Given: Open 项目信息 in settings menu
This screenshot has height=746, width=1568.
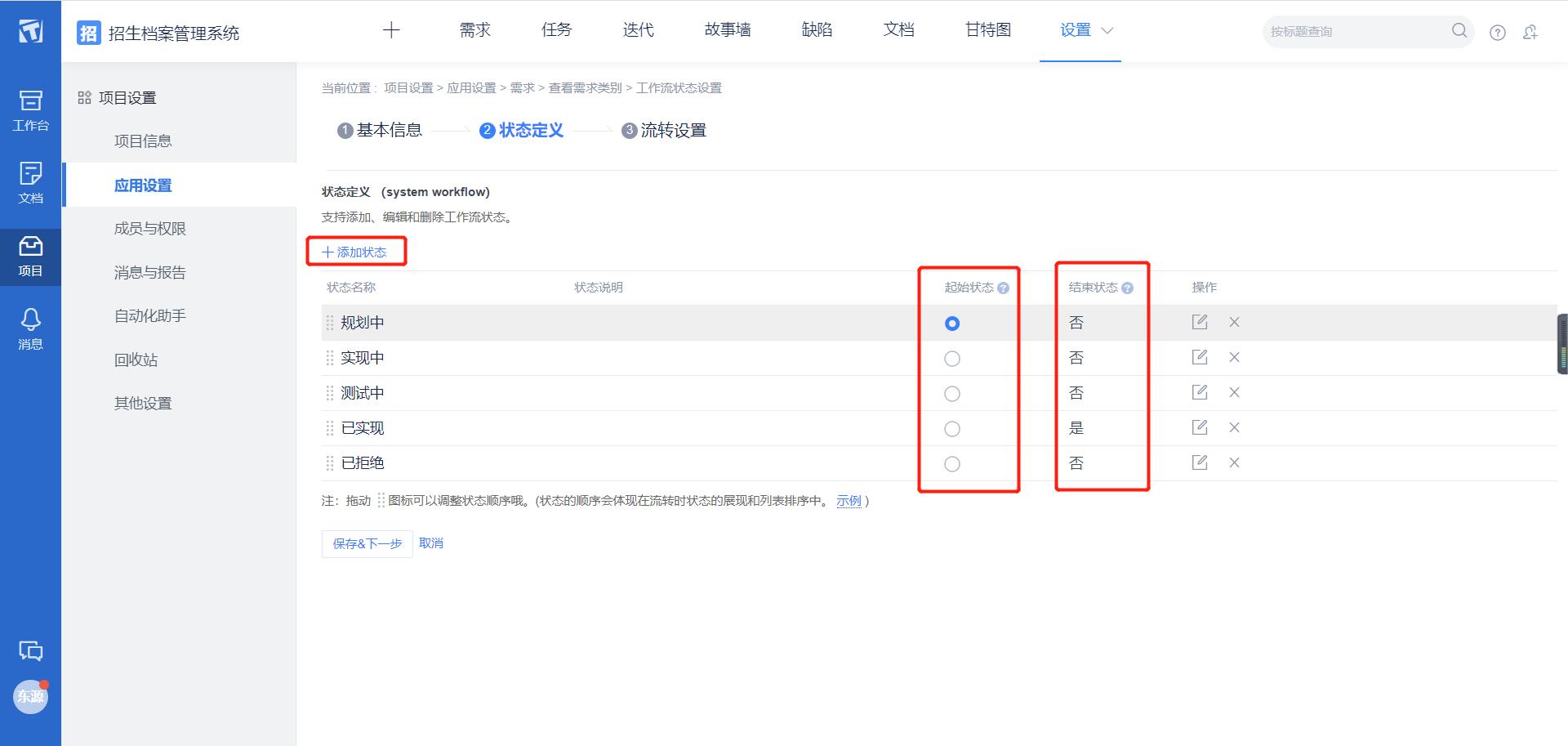Looking at the screenshot, I should click(143, 141).
